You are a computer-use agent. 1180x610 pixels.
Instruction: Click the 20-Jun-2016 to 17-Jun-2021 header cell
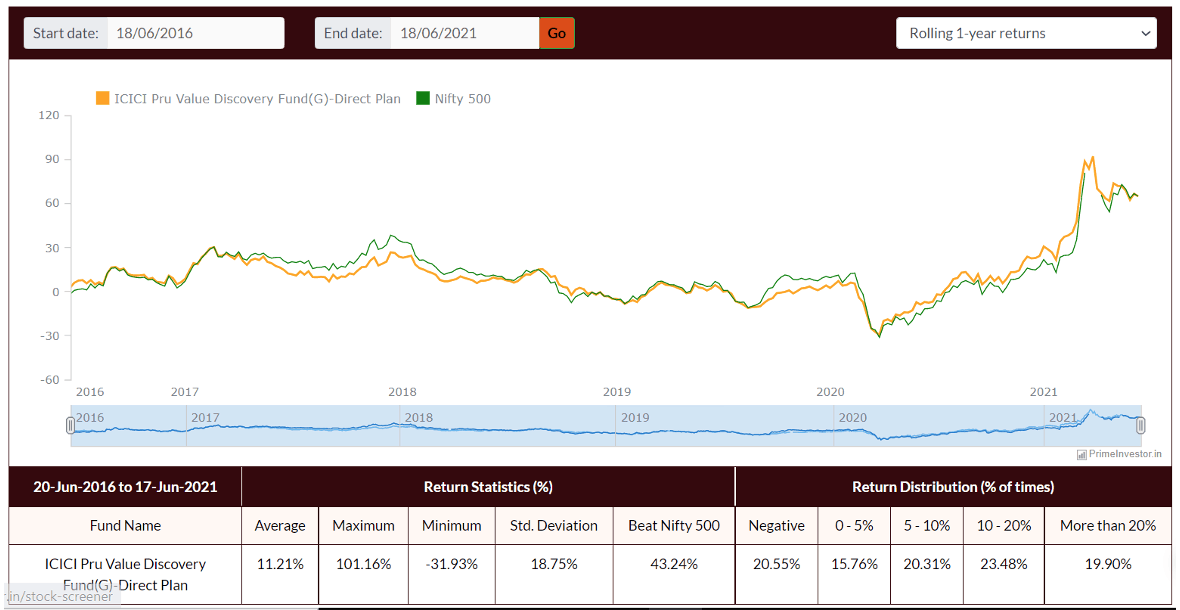click(x=125, y=487)
